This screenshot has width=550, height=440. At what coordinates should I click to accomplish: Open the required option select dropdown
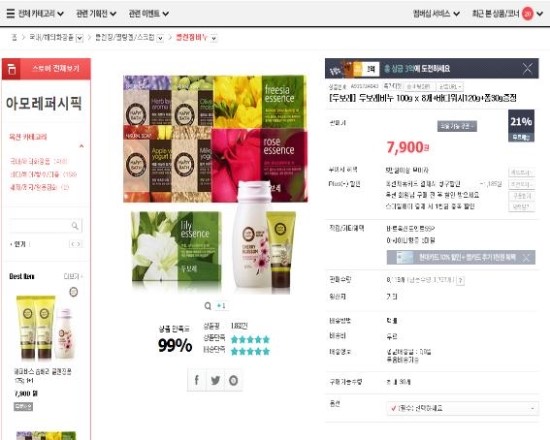click(463, 408)
